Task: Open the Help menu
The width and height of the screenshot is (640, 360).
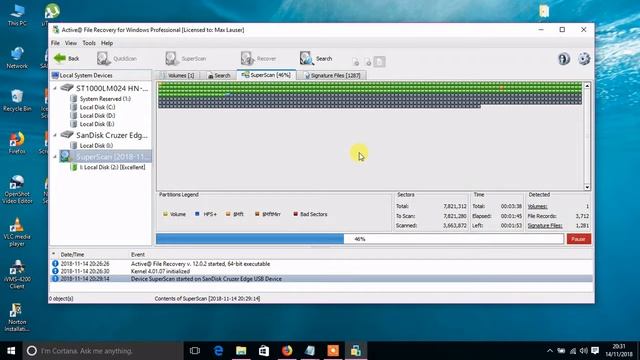Action: pos(107,43)
